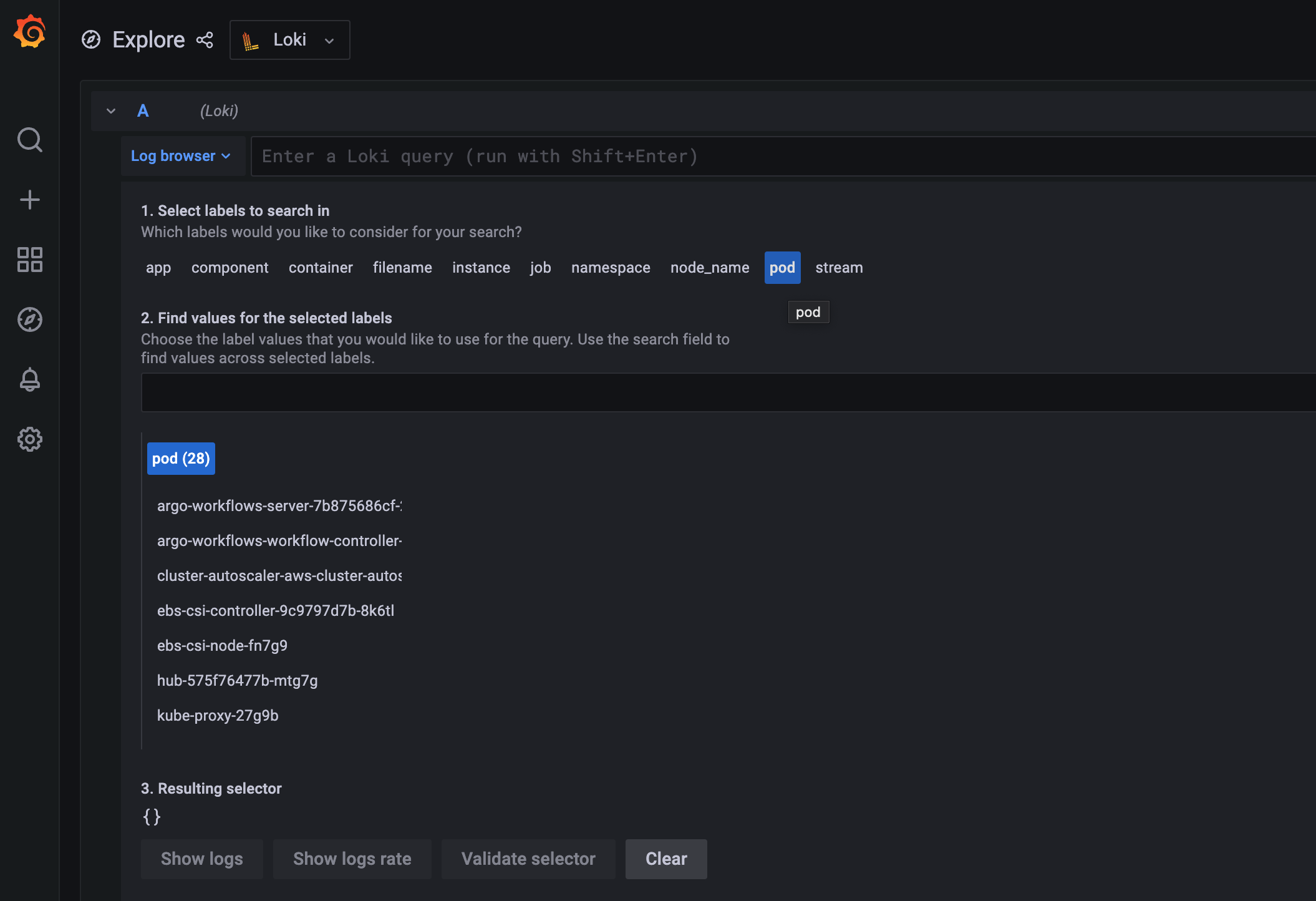The height and width of the screenshot is (901, 1316).
Task: Click the Explore page title
Action: click(x=148, y=40)
